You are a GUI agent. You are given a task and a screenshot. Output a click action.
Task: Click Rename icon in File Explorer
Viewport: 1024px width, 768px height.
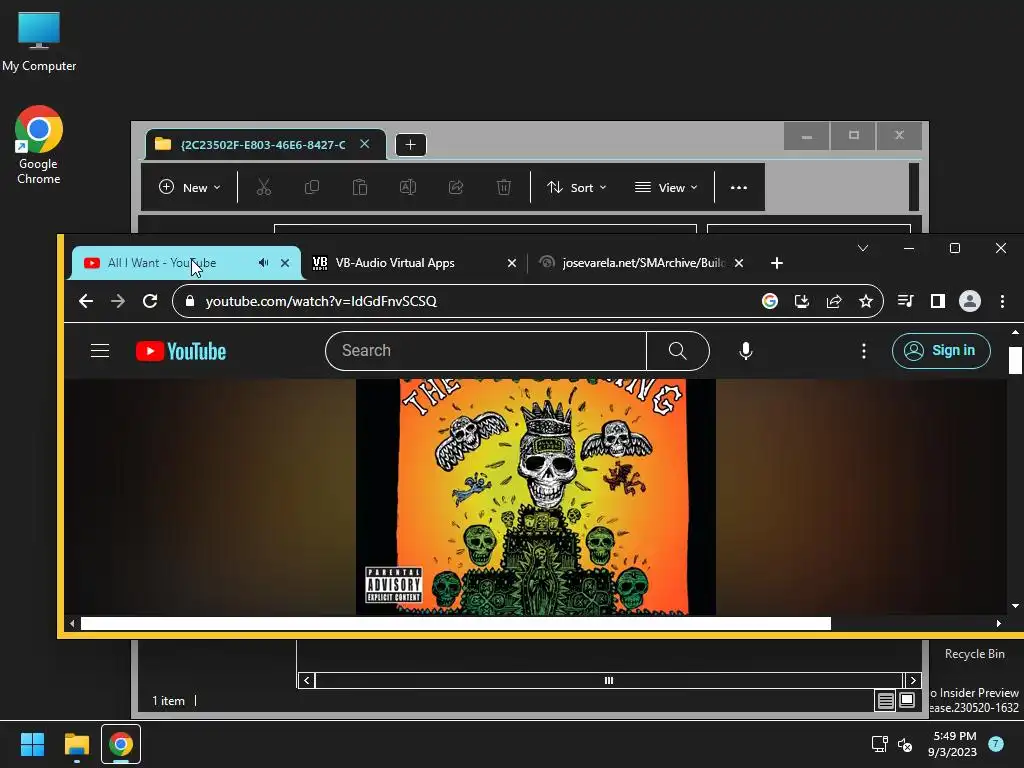[408, 187]
